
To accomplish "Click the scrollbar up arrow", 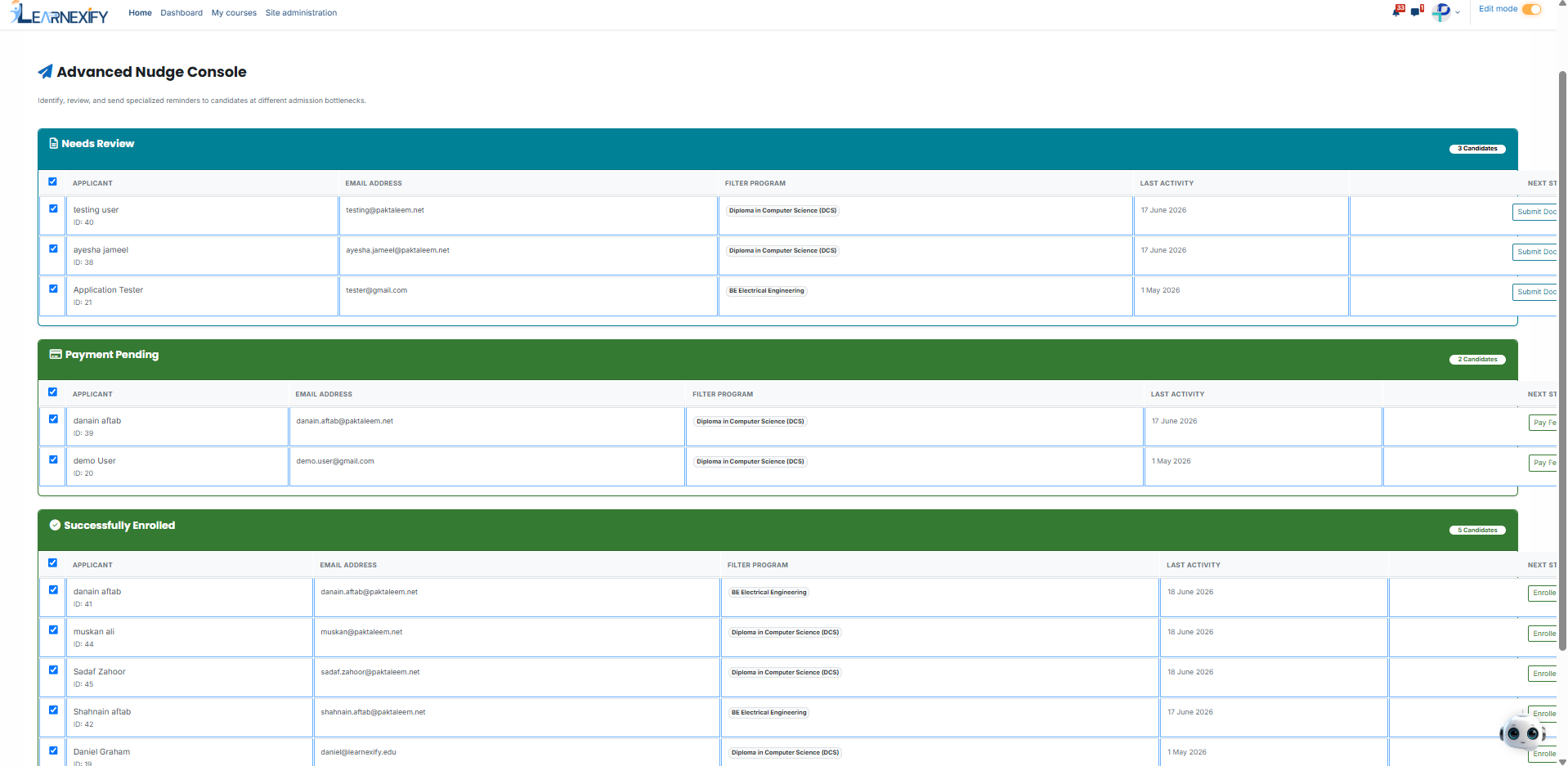I will 1562,4.
